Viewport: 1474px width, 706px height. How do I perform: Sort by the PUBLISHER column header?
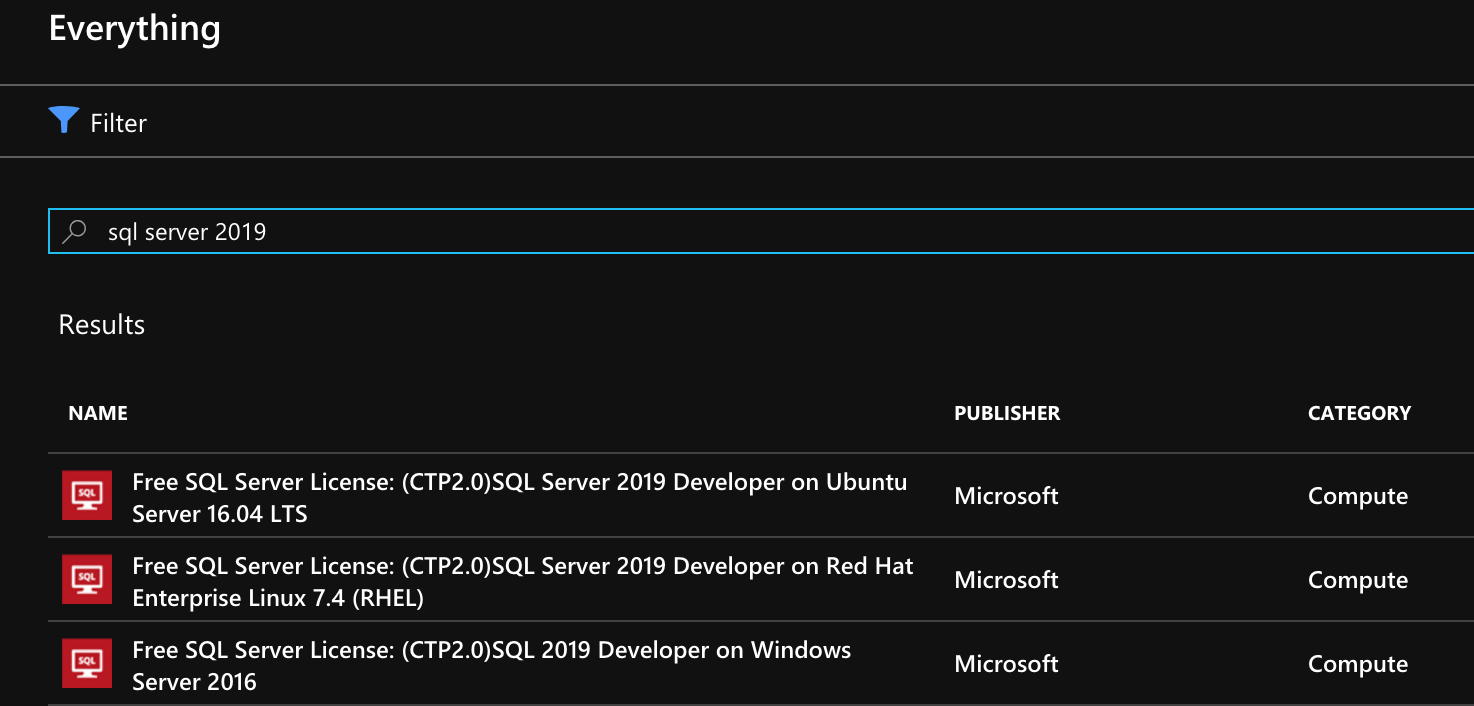(1007, 412)
